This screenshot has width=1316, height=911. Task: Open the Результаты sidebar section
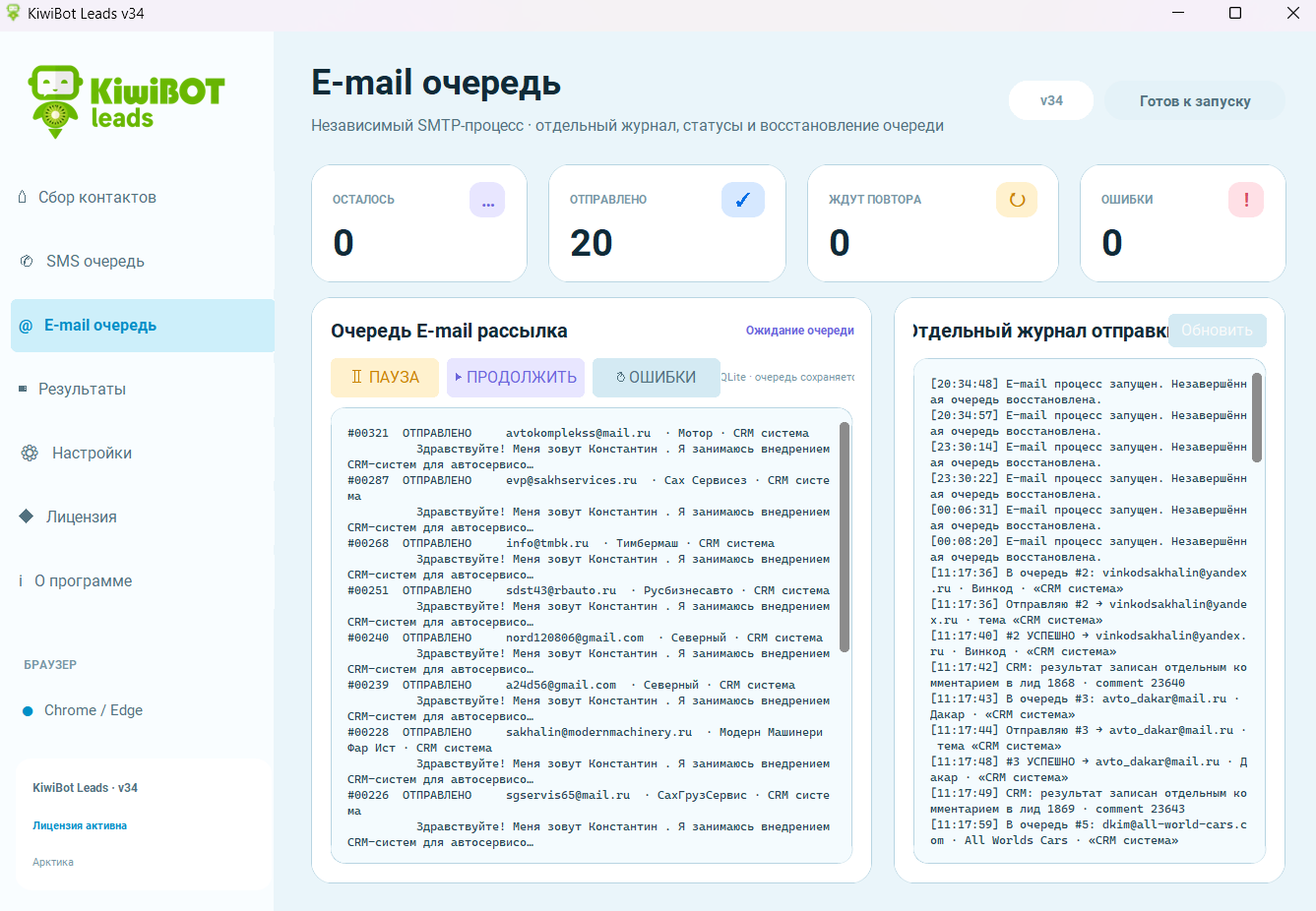click(x=143, y=390)
